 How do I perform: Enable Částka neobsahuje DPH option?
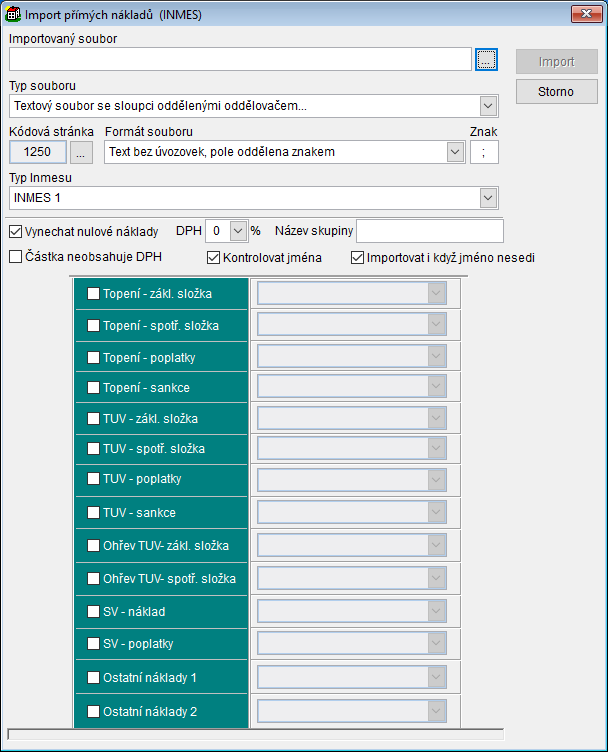coord(16,257)
